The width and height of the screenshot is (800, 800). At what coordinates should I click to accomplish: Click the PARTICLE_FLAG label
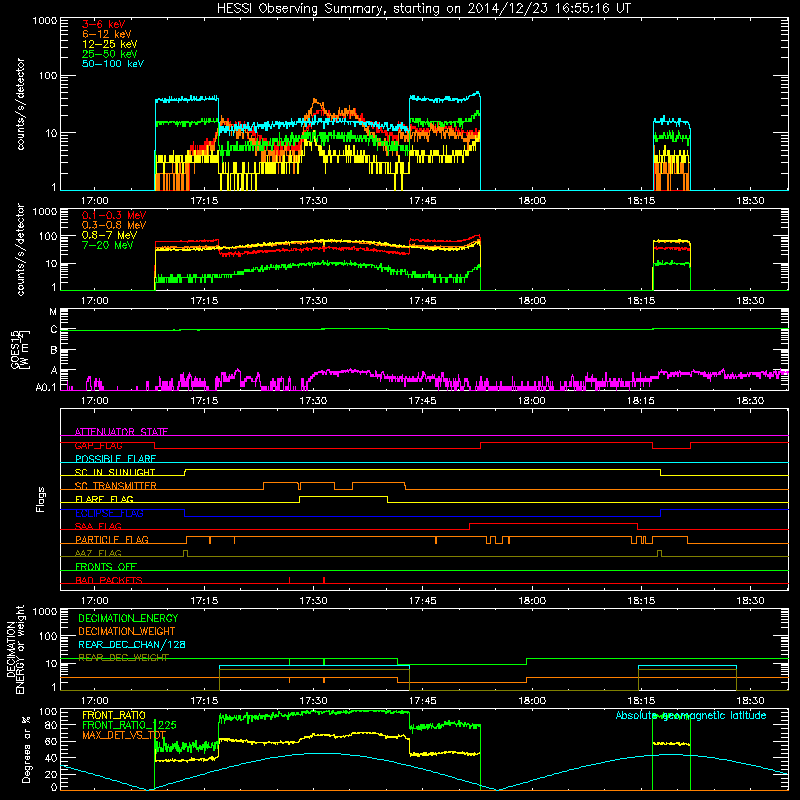[x=112, y=539]
